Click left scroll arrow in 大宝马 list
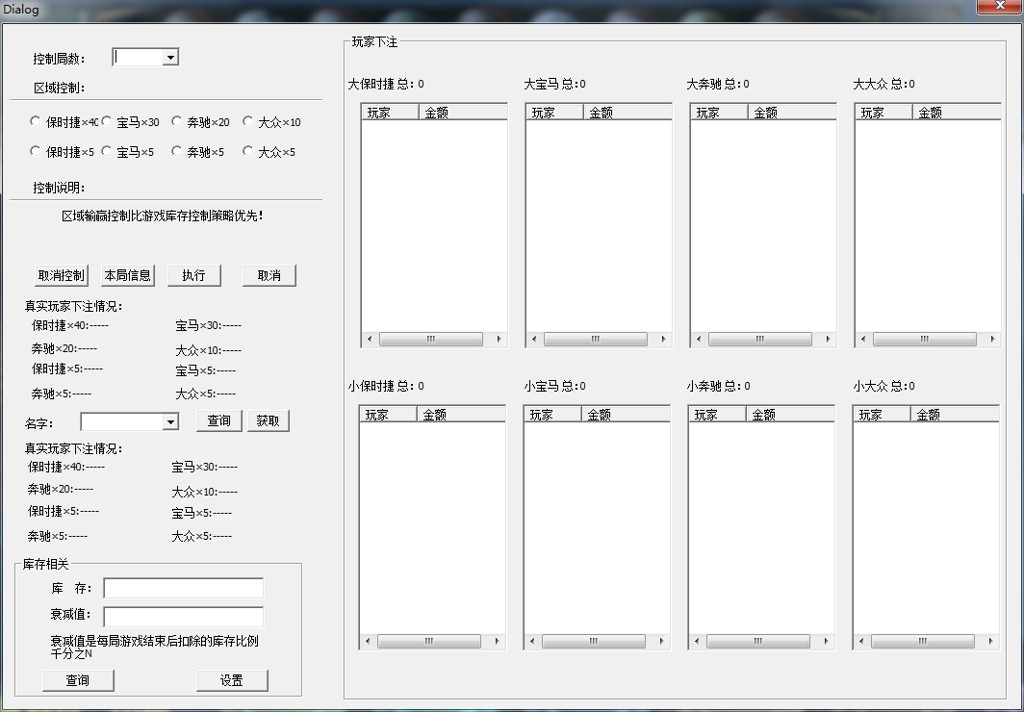 pos(533,339)
